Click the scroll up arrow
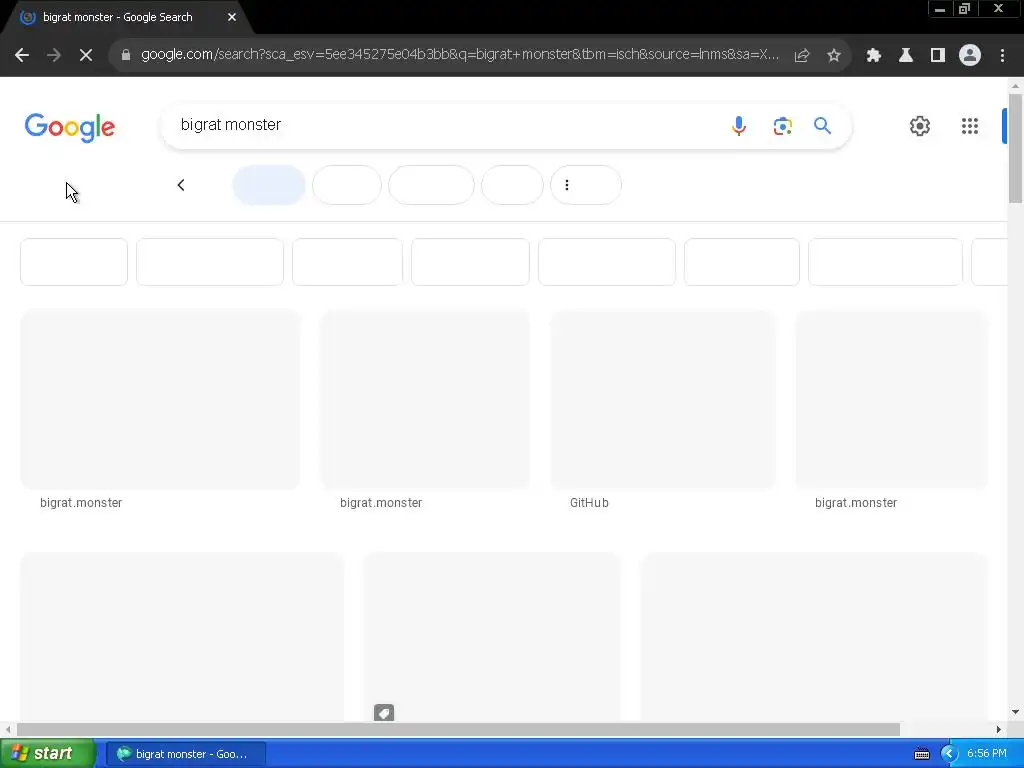The image size is (1024, 768). coord(1015,85)
